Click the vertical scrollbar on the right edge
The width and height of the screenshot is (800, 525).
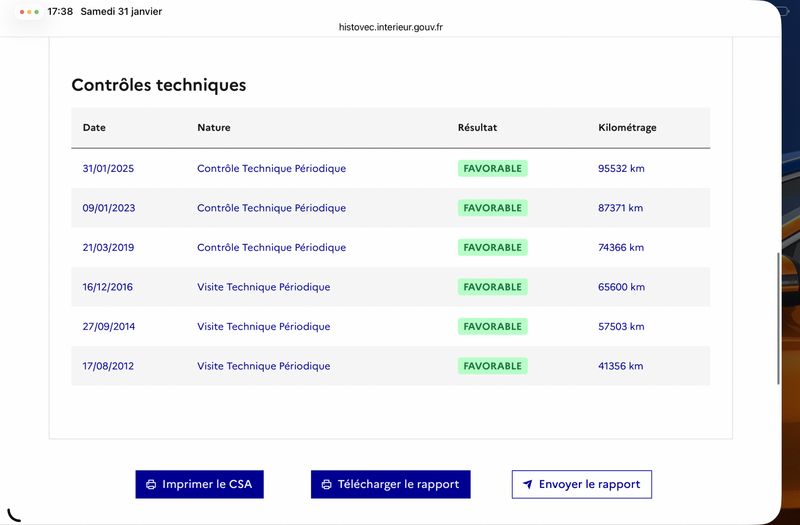[x=779, y=318]
